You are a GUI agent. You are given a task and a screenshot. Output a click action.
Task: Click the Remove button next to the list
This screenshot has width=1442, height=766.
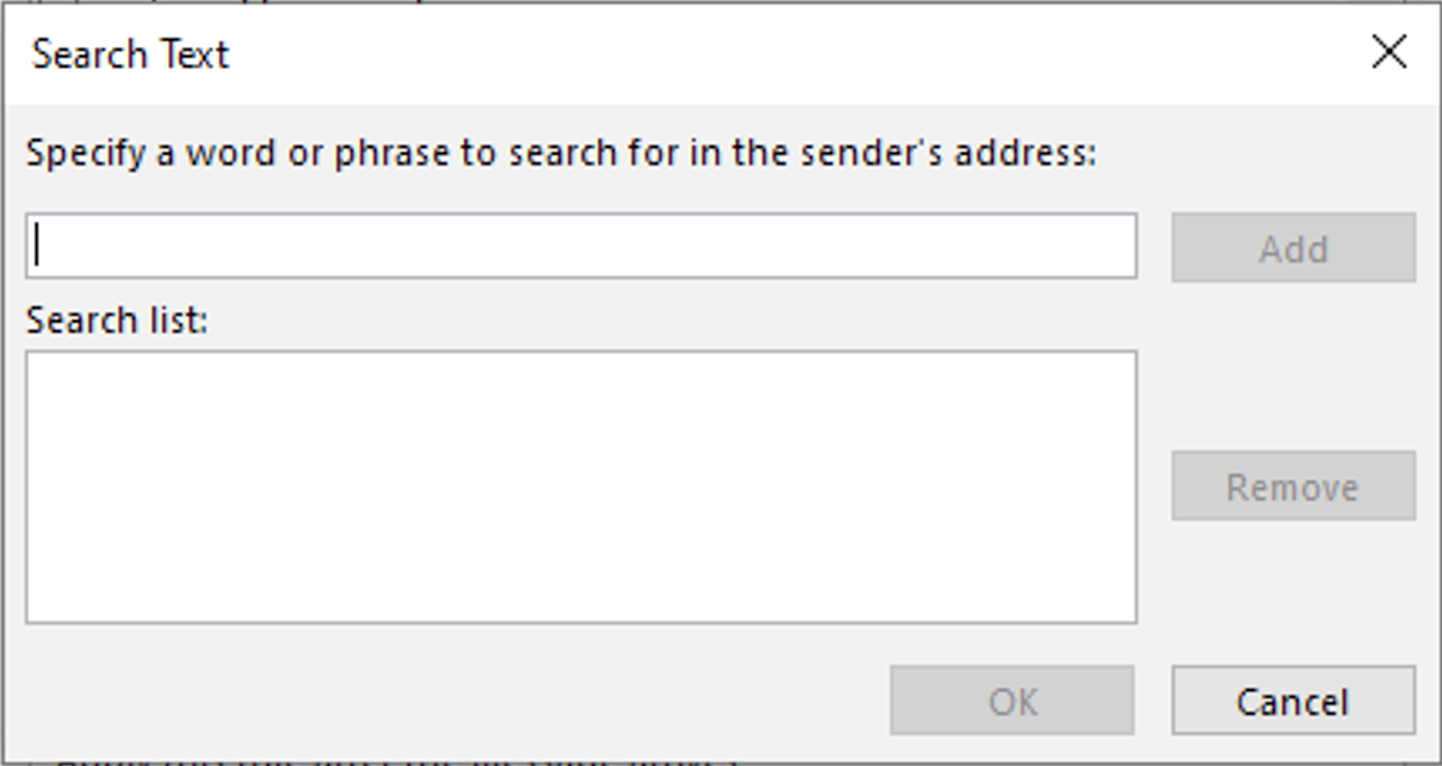point(1292,487)
